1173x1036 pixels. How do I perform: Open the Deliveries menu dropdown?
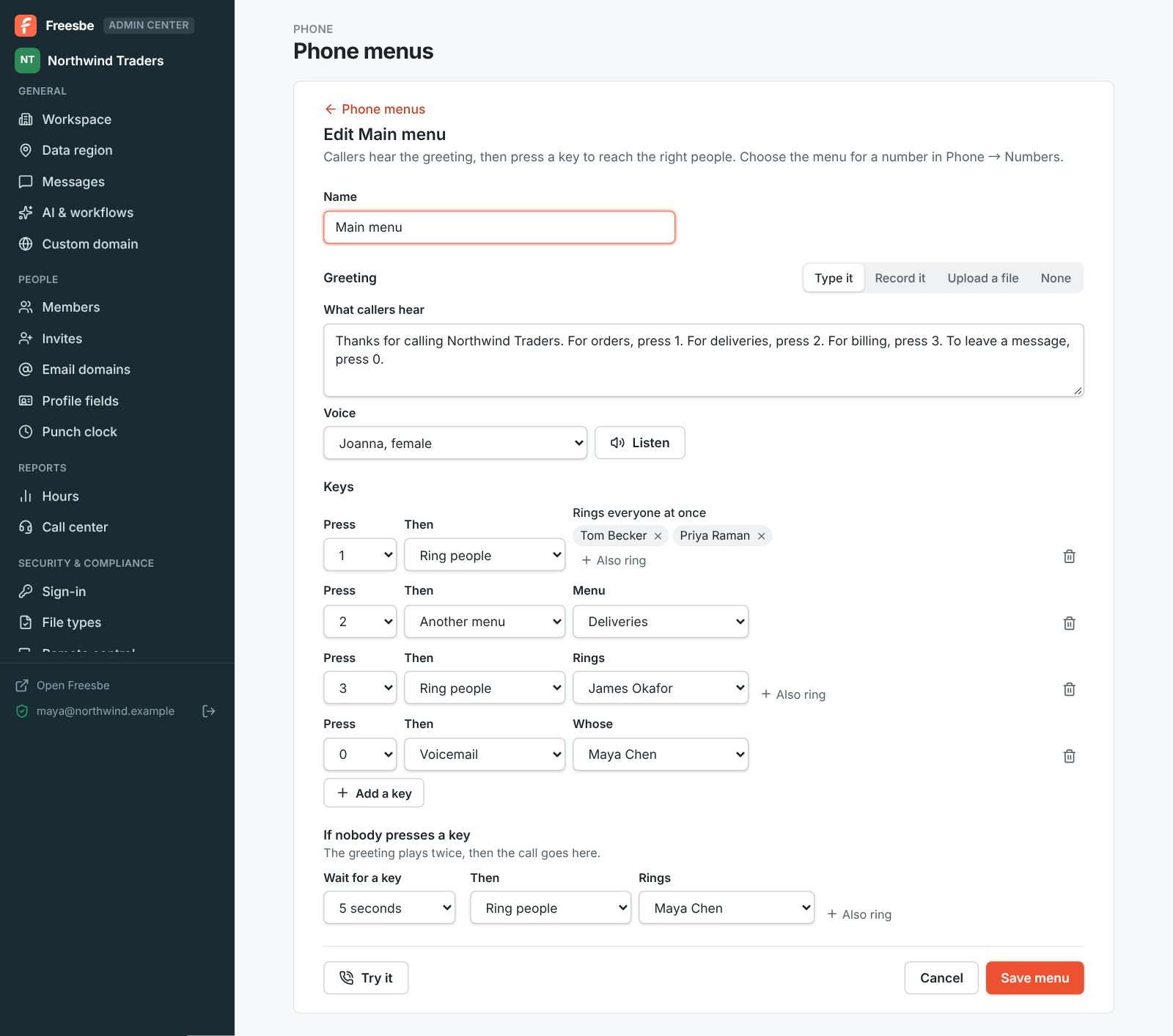[x=661, y=622]
